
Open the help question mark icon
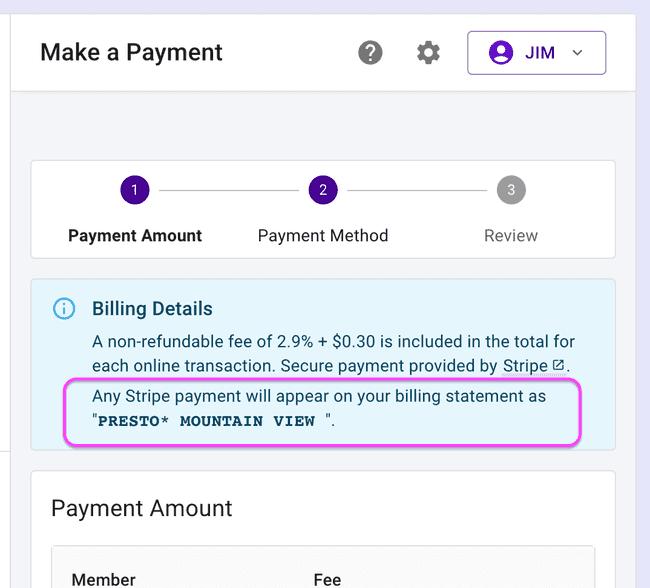[x=371, y=53]
